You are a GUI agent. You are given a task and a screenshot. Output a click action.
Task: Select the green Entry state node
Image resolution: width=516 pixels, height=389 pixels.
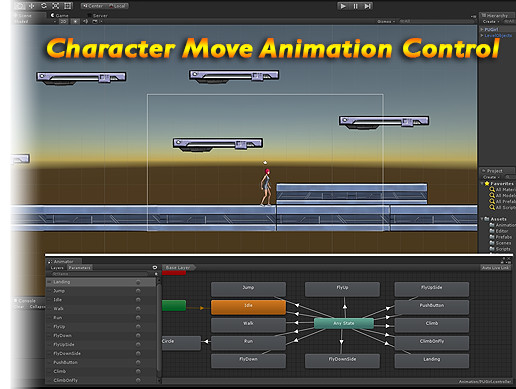tap(174, 306)
